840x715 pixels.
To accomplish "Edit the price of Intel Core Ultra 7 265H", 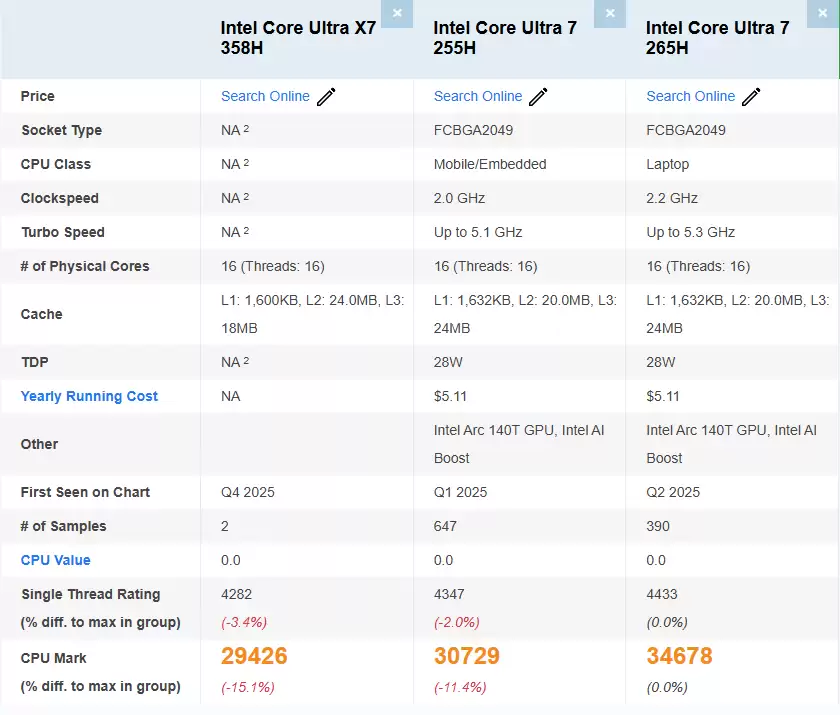I will point(751,96).
